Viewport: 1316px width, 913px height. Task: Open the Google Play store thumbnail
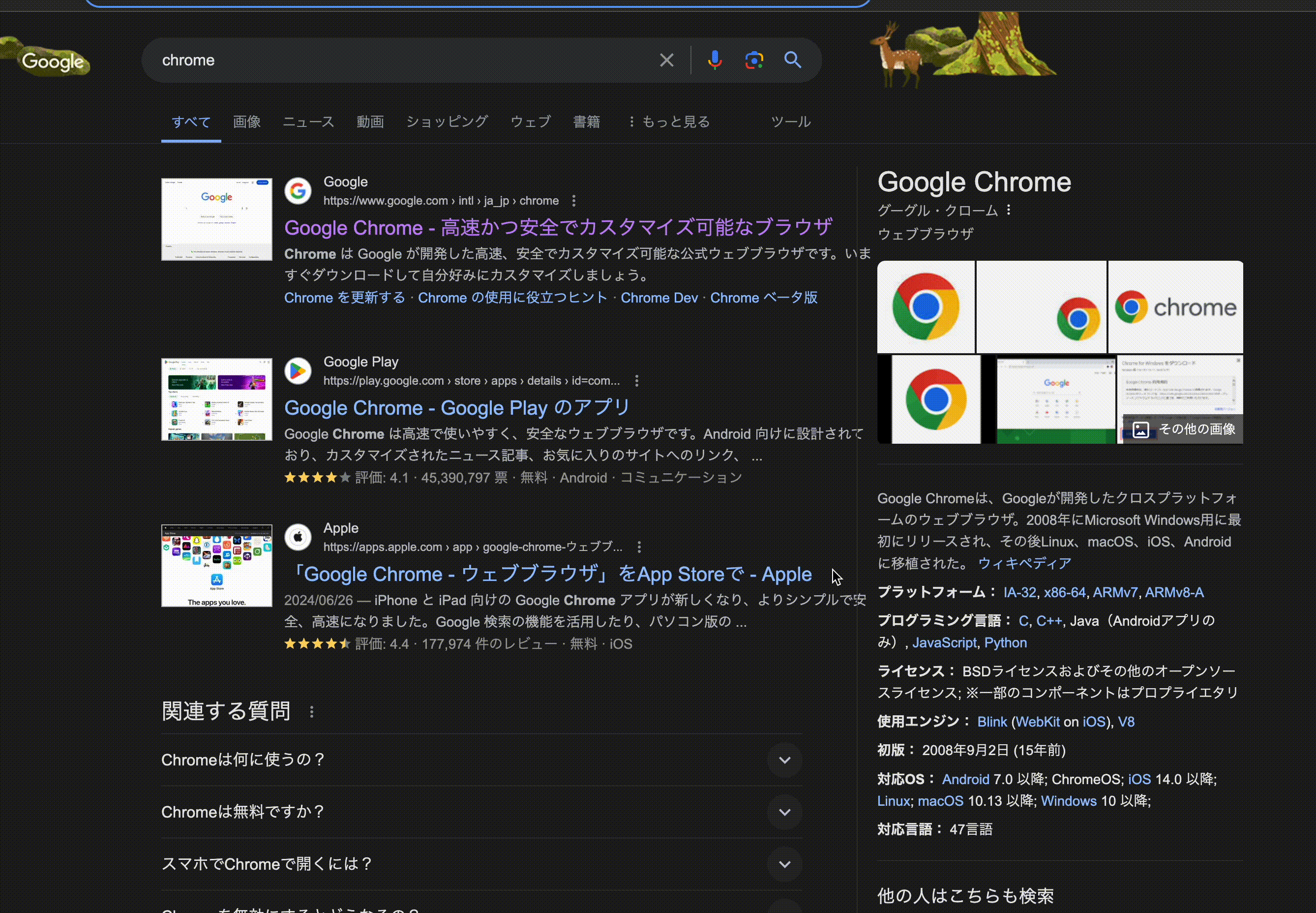[217, 399]
